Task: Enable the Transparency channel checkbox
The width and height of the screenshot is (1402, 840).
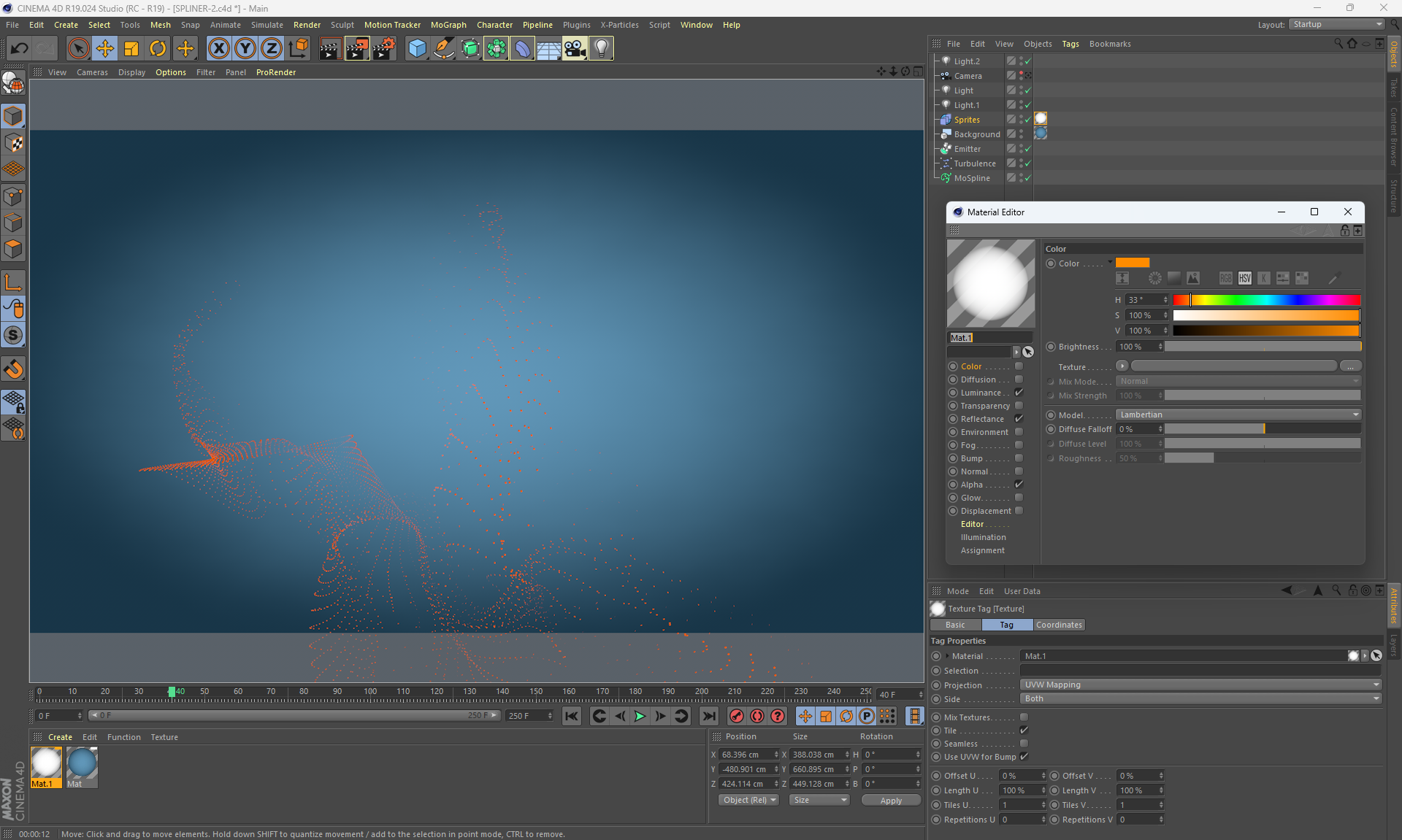Action: (x=1019, y=406)
